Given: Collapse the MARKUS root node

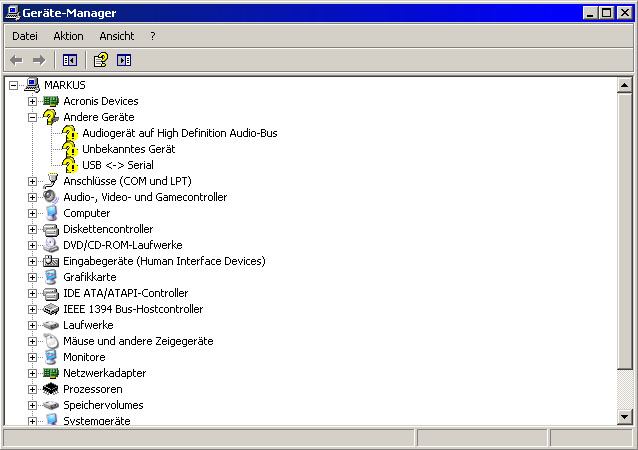Looking at the screenshot, I should [13, 85].
